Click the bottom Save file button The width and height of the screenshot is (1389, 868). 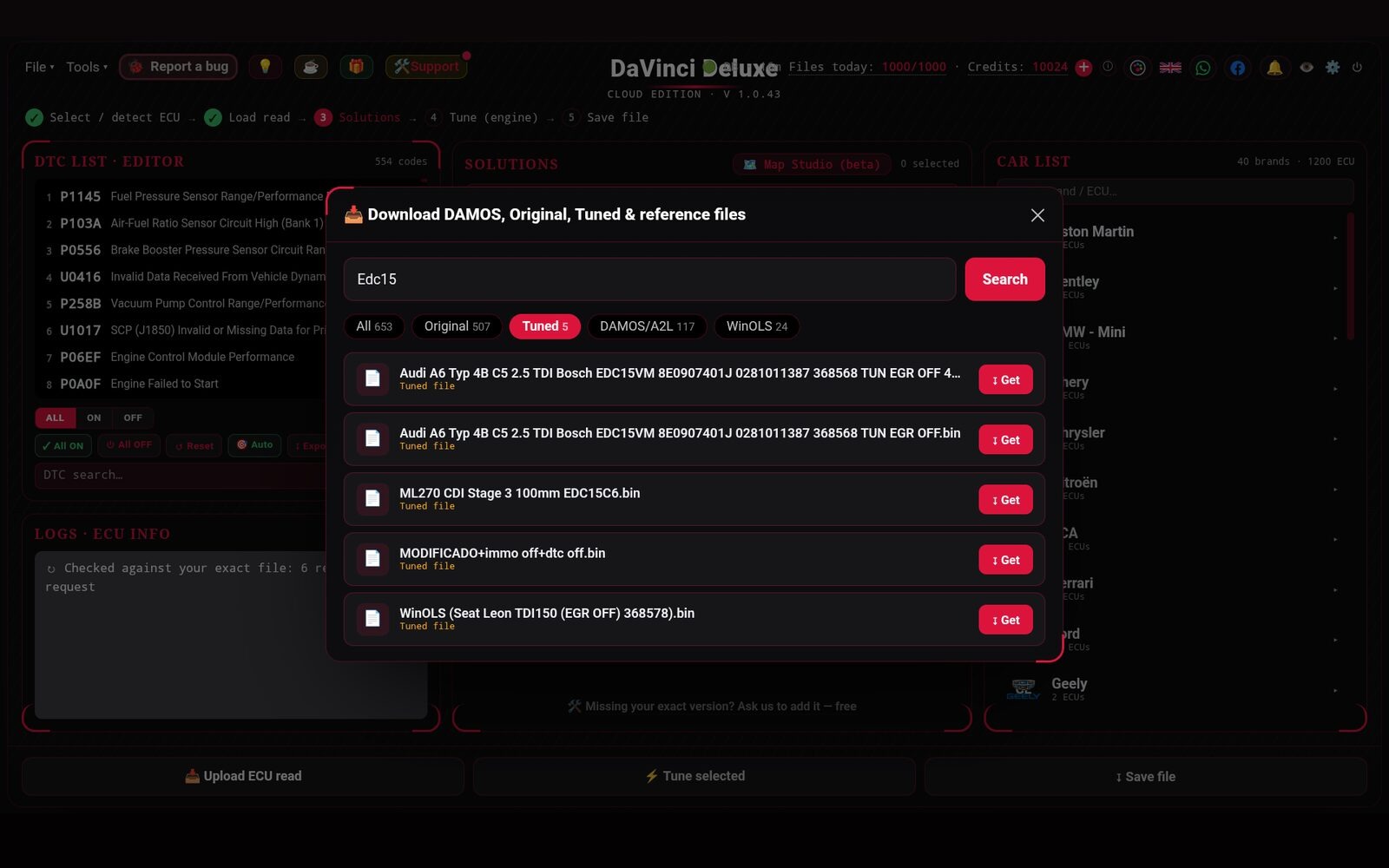click(1146, 776)
